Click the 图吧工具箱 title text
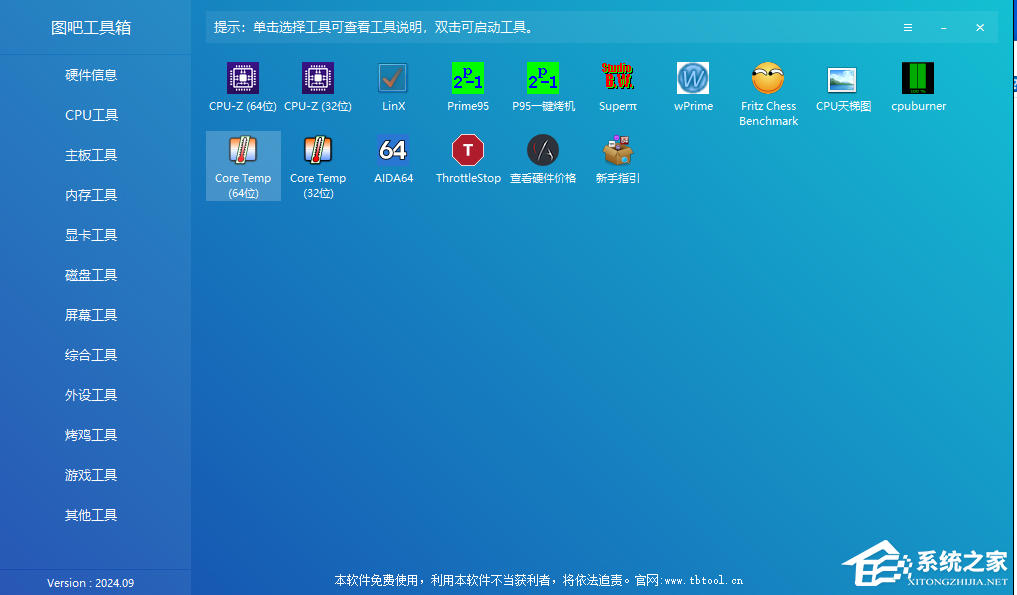1017x595 pixels. pyautogui.click(x=91, y=28)
